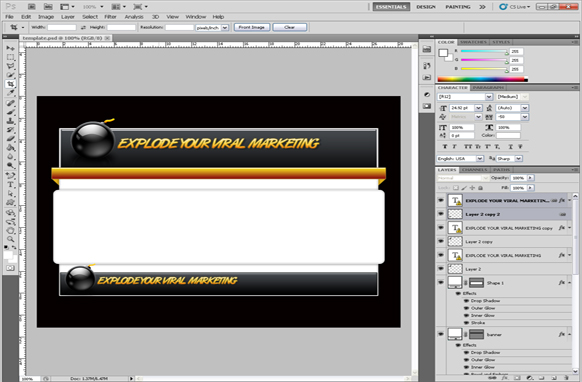Switch to the Swatches tab
582x382 pixels.
point(474,42)
